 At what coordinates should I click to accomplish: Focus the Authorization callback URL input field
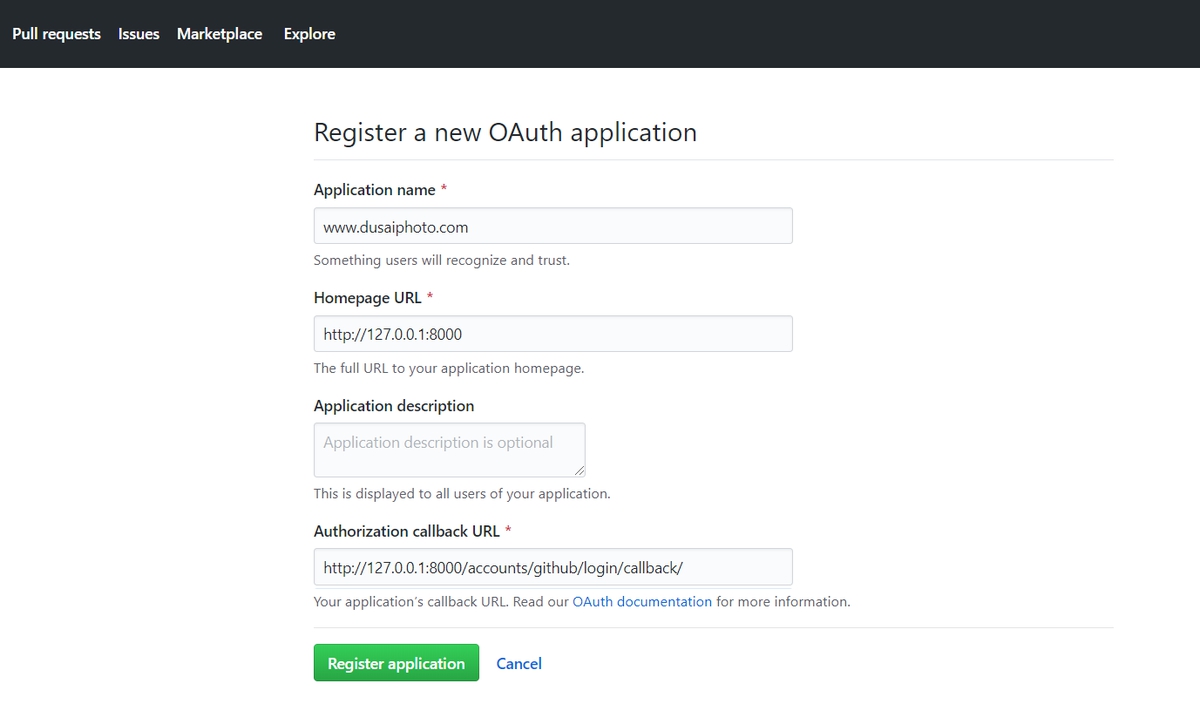[x=553, y=567]
